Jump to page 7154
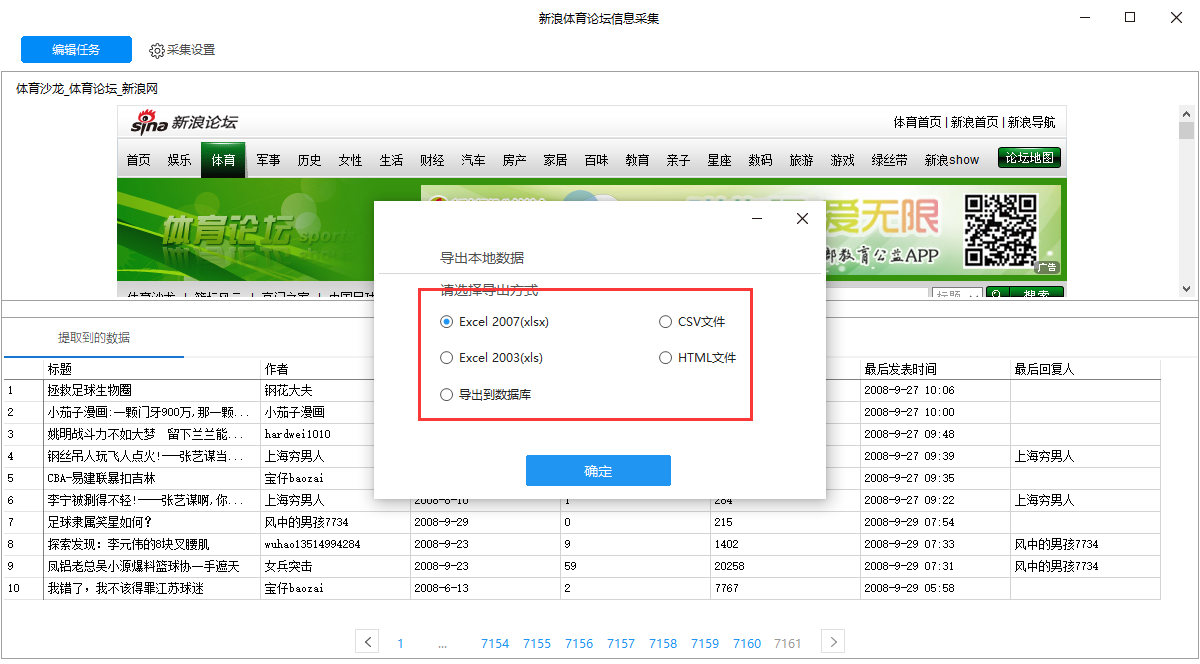Viewport: 1200px width, 664px height. click(x=495, y=643)
